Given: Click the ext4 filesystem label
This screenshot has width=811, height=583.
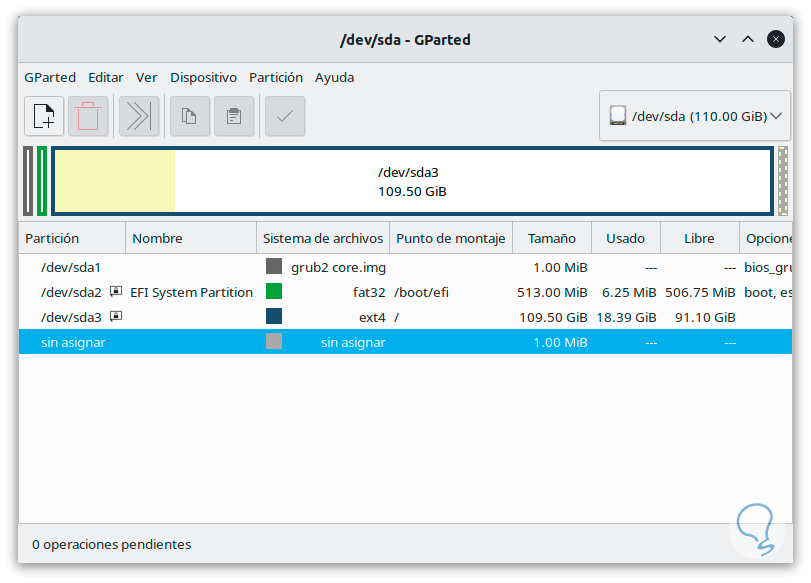Looking at the screenshot, I should (372, 317).
